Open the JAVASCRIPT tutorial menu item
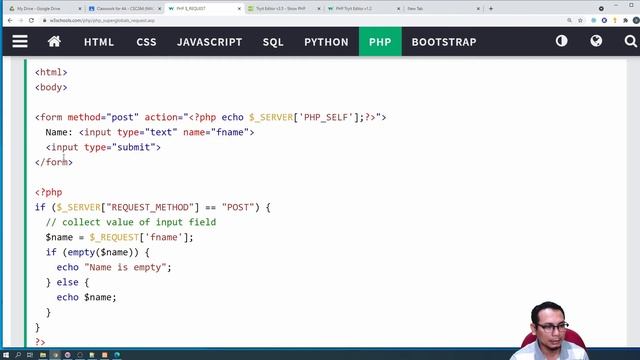 (209, 42)
